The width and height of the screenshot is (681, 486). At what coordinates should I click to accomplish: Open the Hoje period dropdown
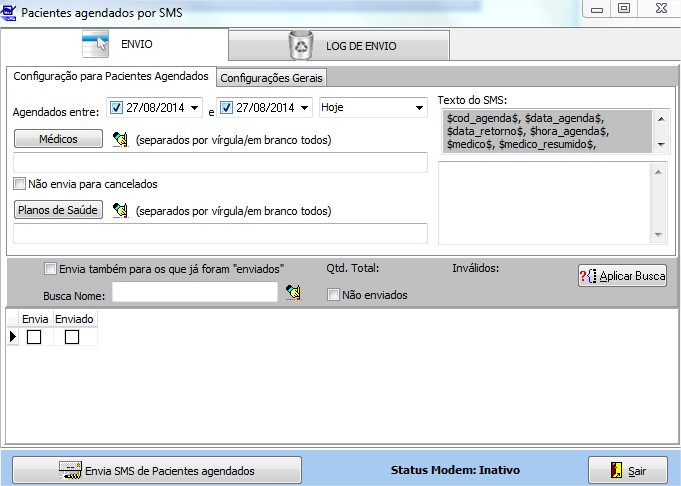tap(417, 107)
